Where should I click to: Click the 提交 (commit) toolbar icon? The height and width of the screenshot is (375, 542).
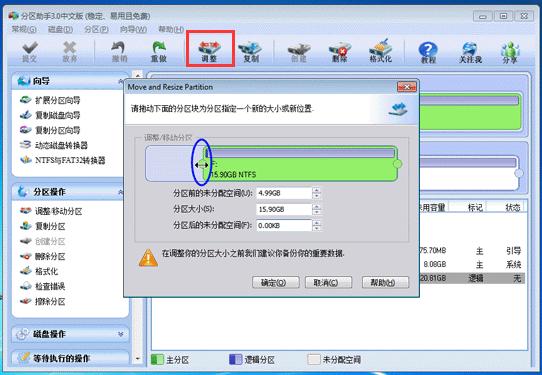pyautogui.click(x=30, y=51)
